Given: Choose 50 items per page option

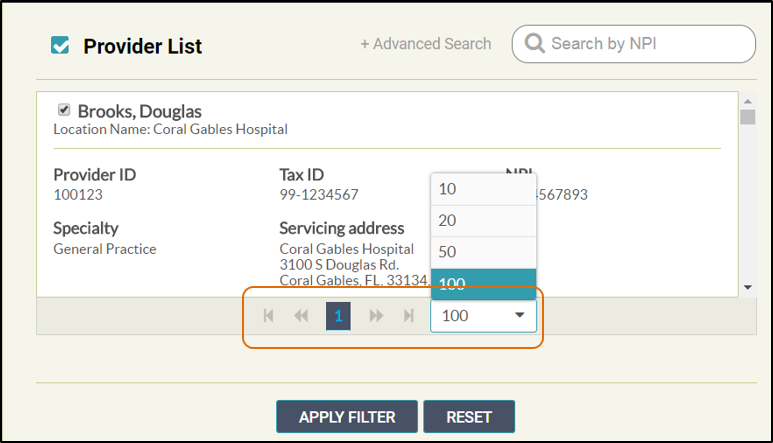Looking at the screenshot, I should [484, 252].
